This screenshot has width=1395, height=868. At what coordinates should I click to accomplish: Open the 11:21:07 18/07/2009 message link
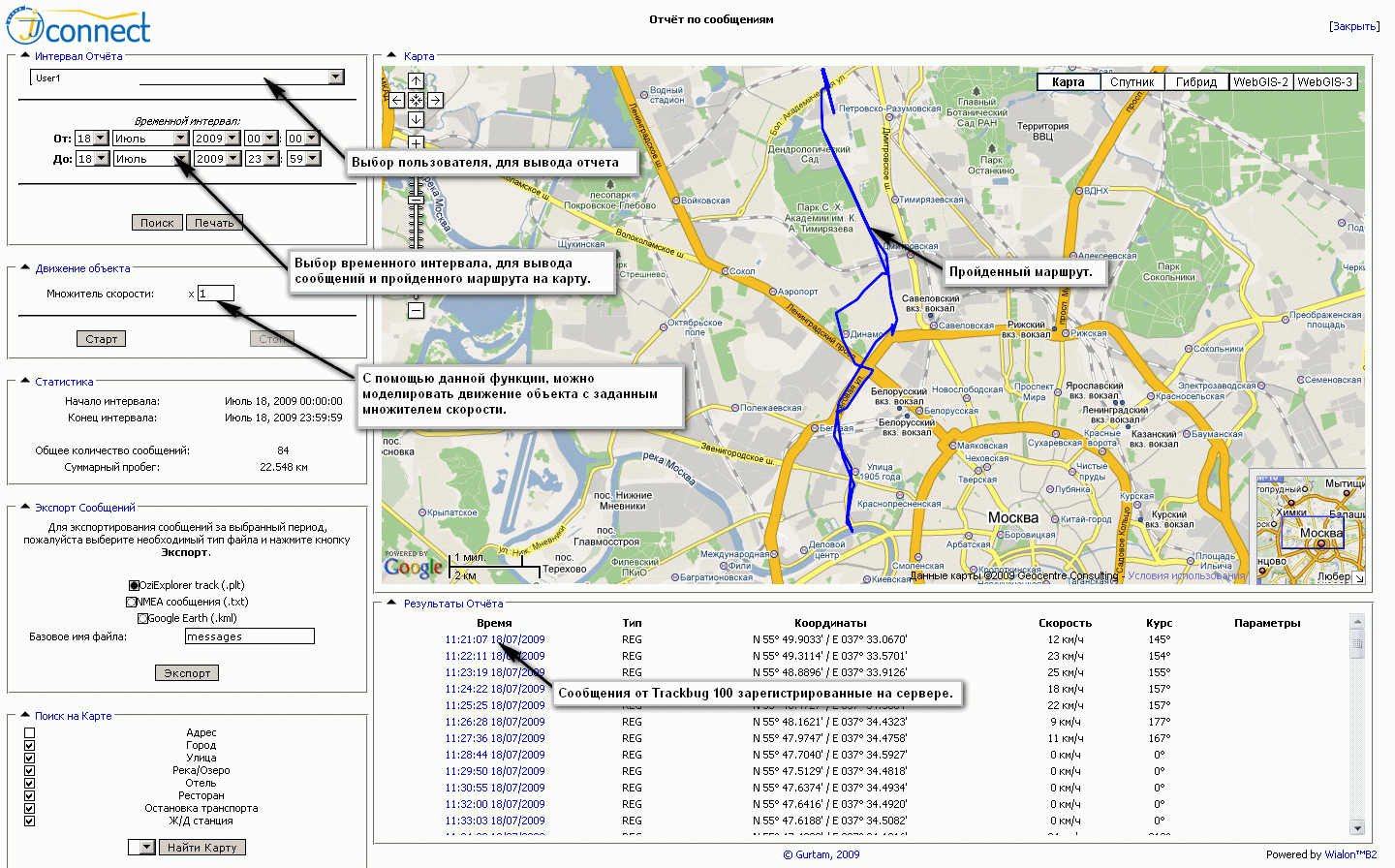[x=495, y=639]
